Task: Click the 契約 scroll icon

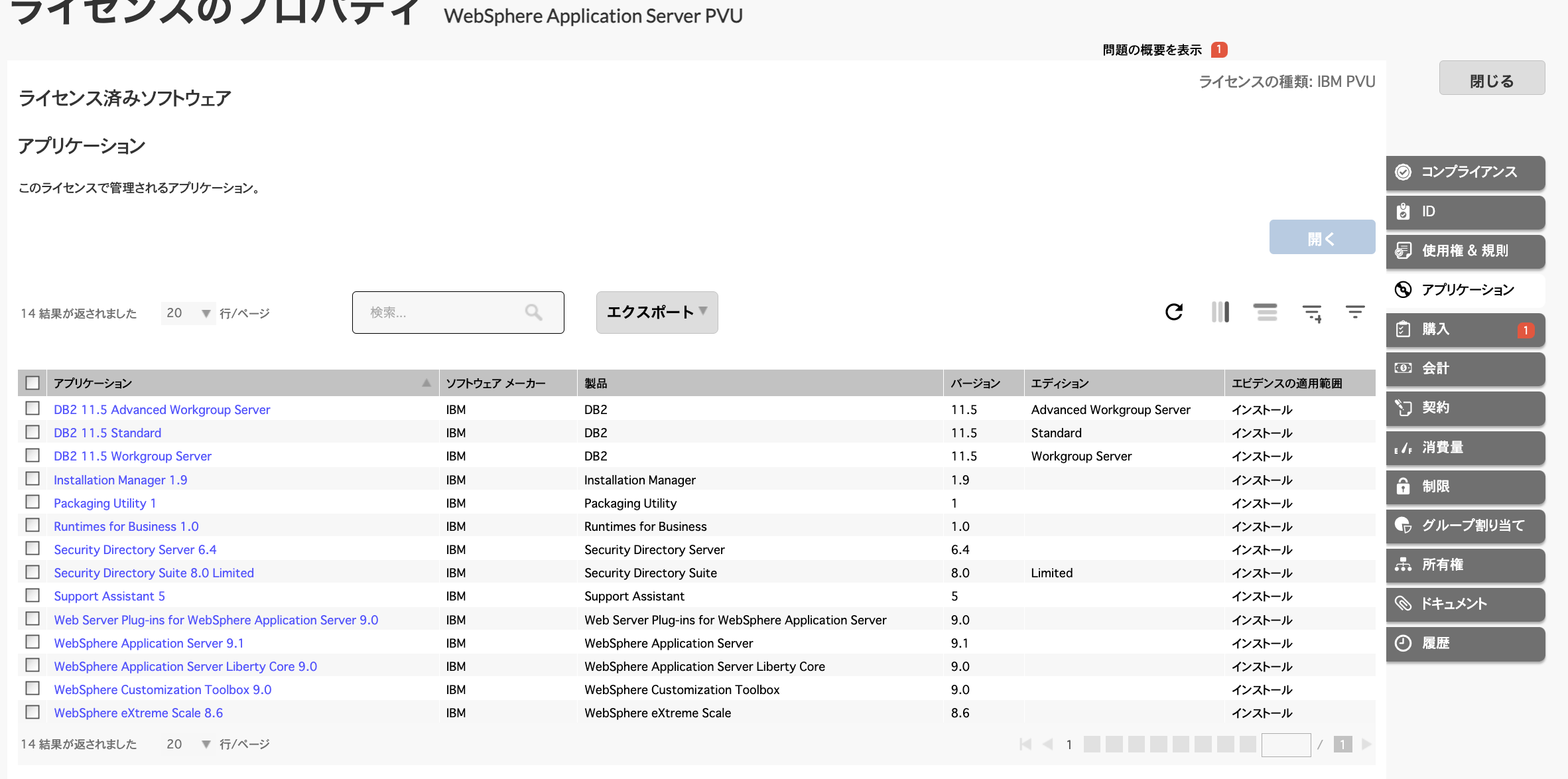Action: [x=1404, y=407]
